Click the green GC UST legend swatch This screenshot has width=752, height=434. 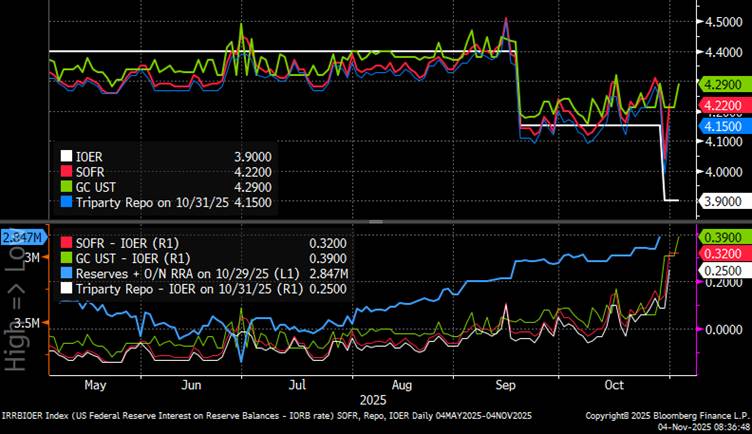(x=67, y=186)
